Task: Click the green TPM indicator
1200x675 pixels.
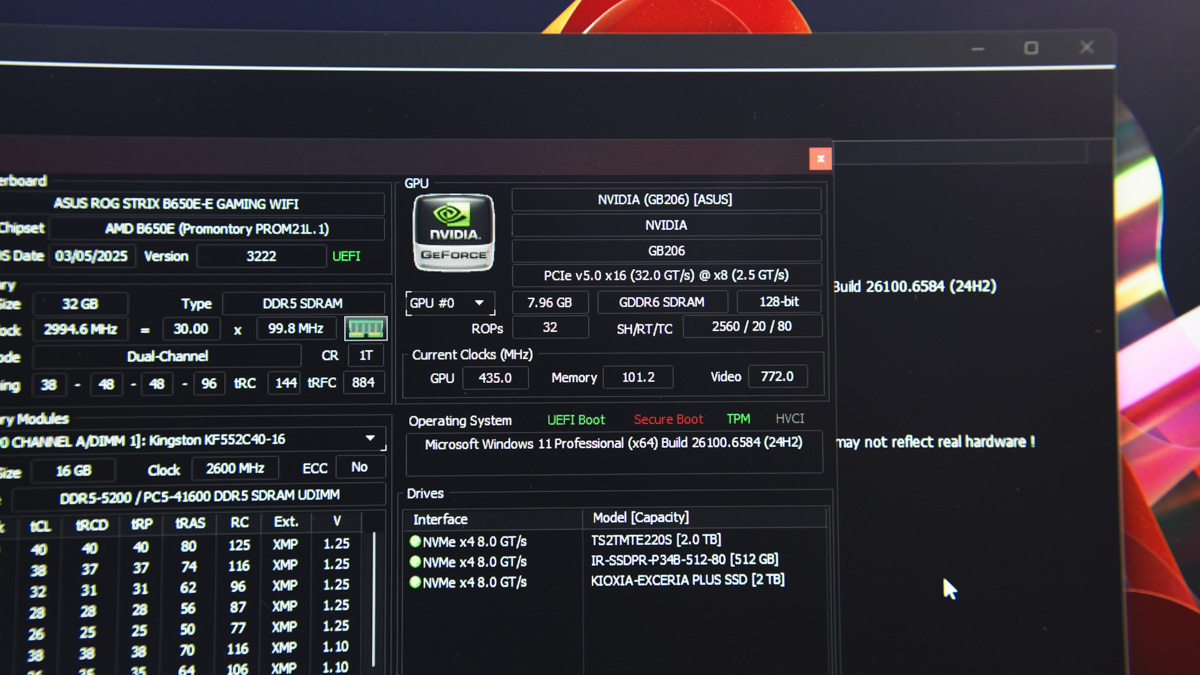Action: [x=738, y=419]
